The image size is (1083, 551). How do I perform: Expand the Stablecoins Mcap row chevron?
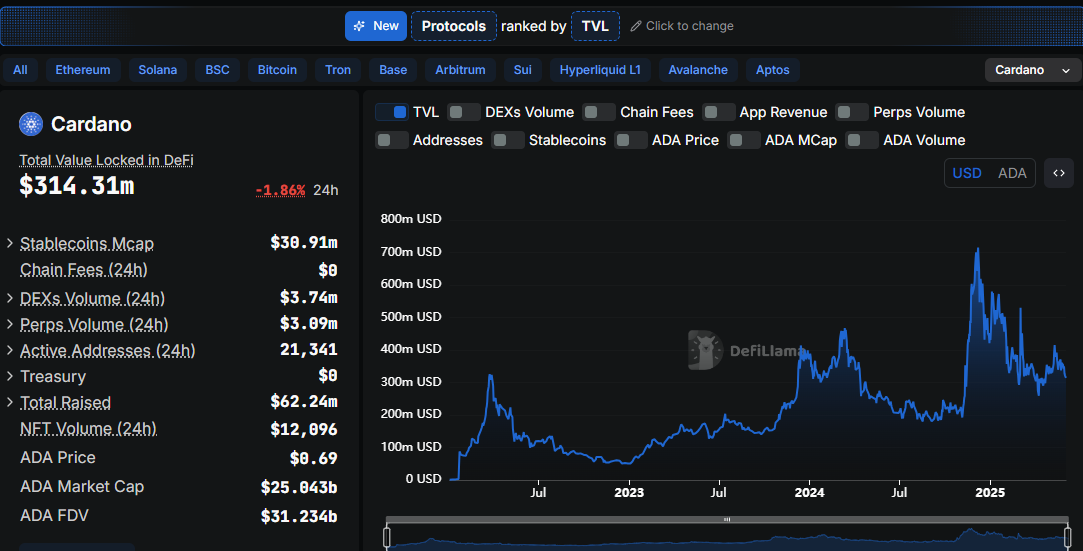point(10,243)
